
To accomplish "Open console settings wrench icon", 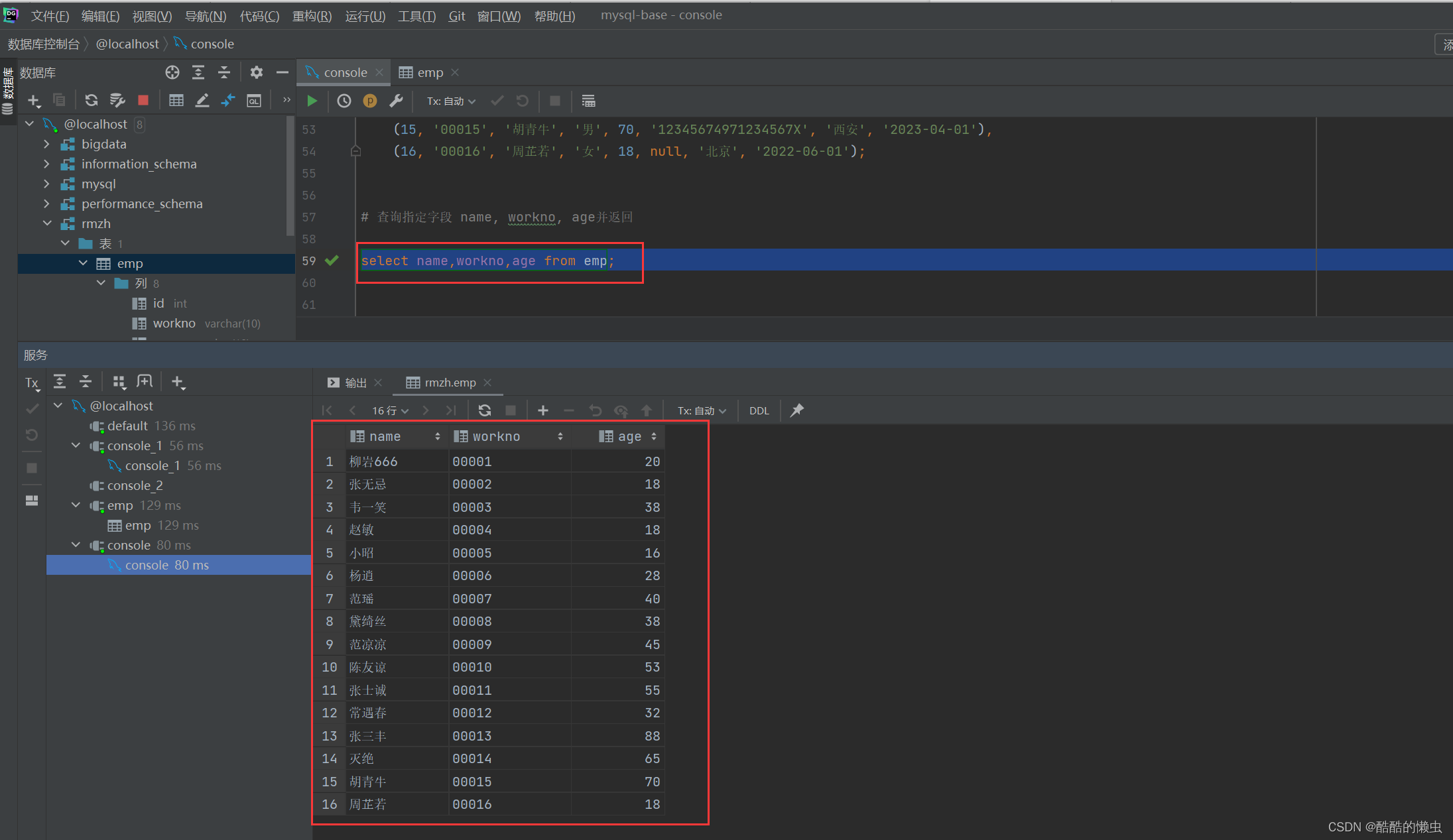I will (x=396, y=101).
